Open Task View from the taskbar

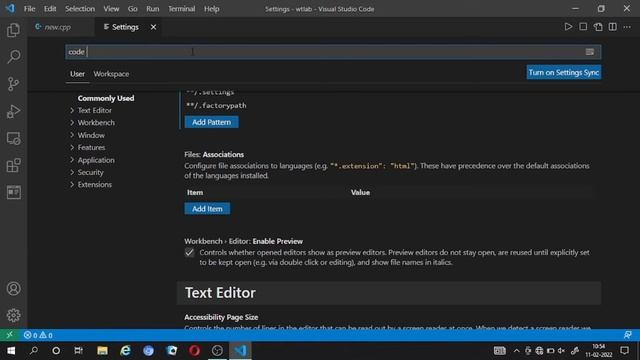[x=78, y=351]
